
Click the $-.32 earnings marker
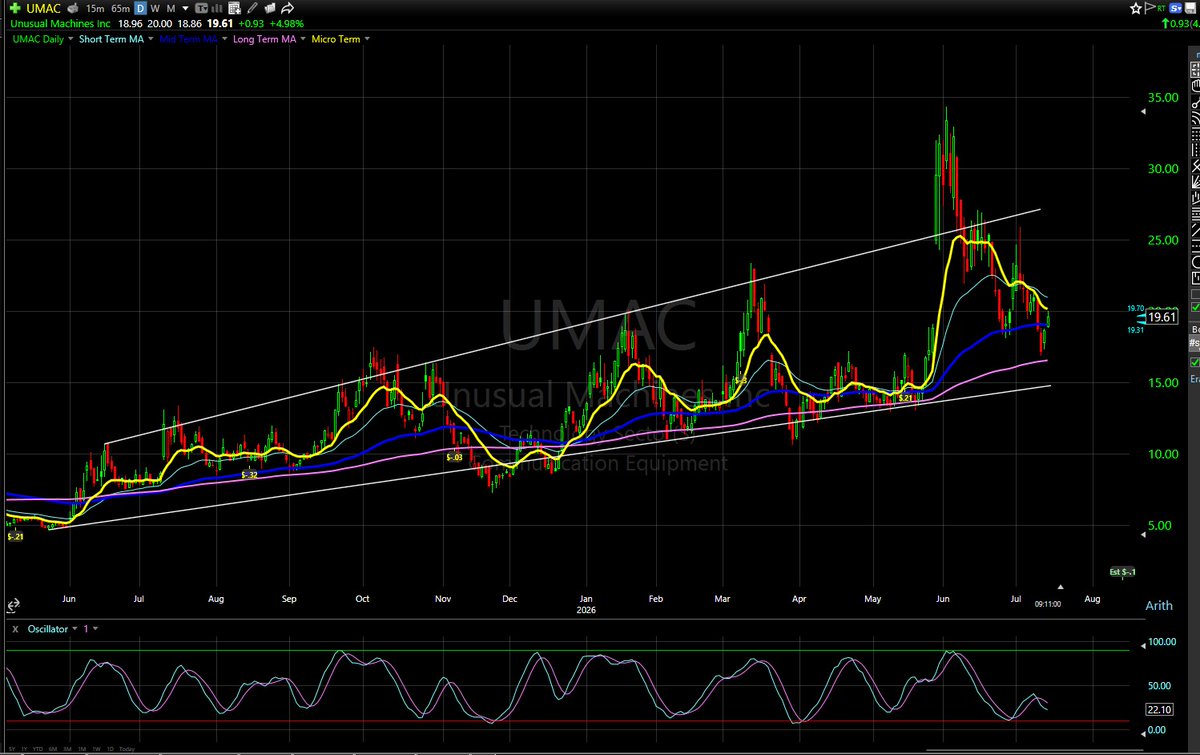pos(249,475)
